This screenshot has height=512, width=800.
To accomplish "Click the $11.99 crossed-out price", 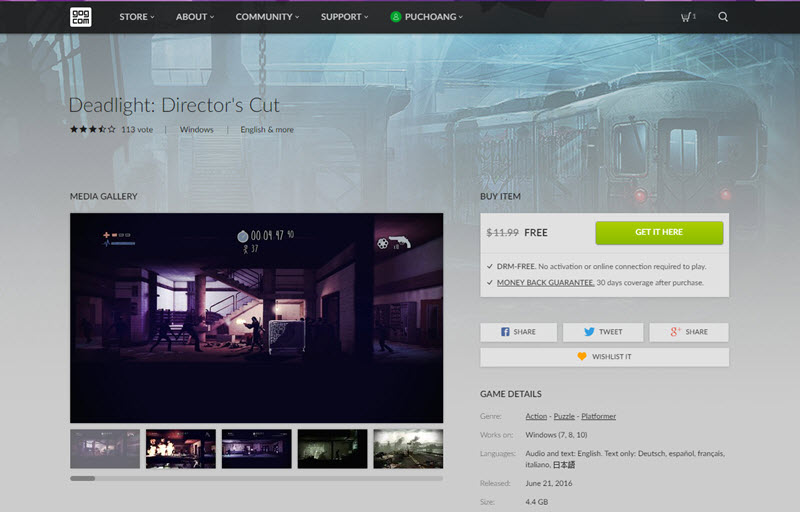I will coord(502,233).
